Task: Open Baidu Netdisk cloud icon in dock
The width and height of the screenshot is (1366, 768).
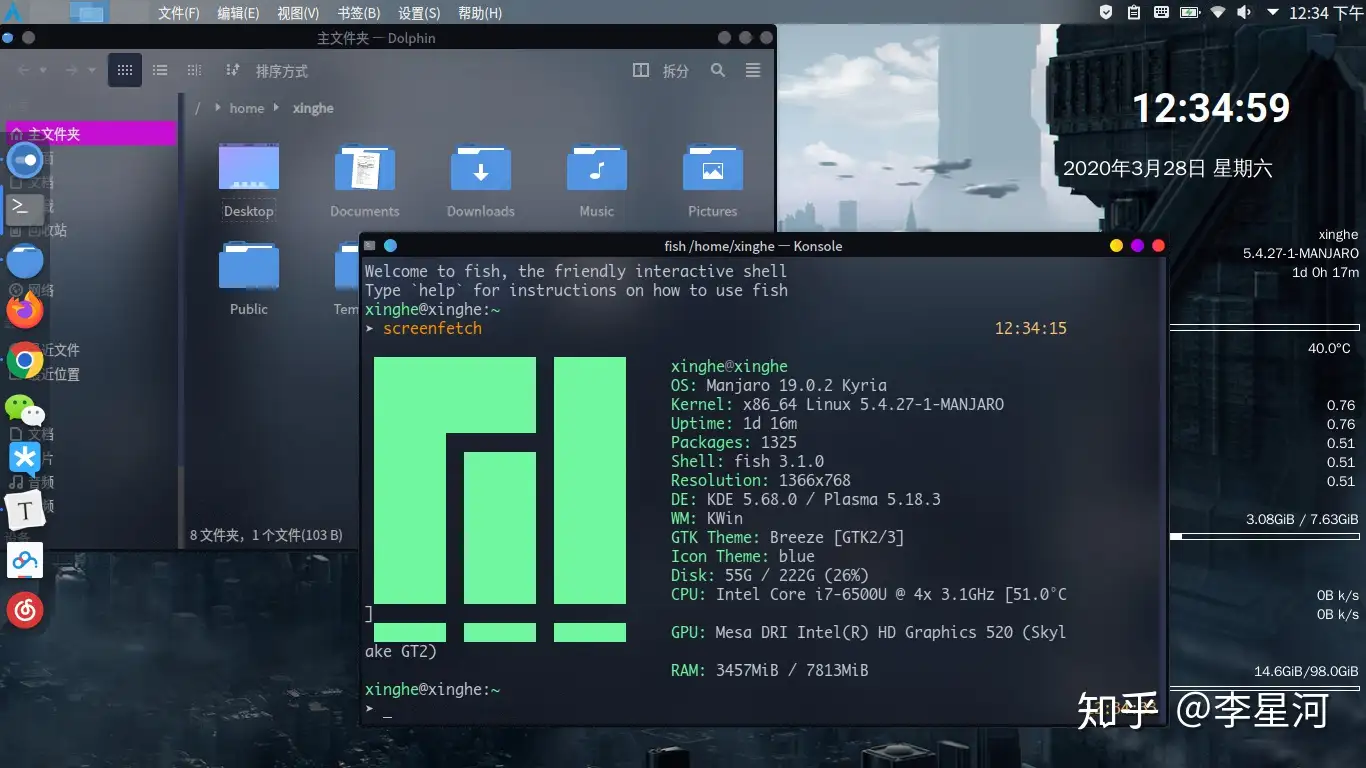Action: click(x=25, y=560)
